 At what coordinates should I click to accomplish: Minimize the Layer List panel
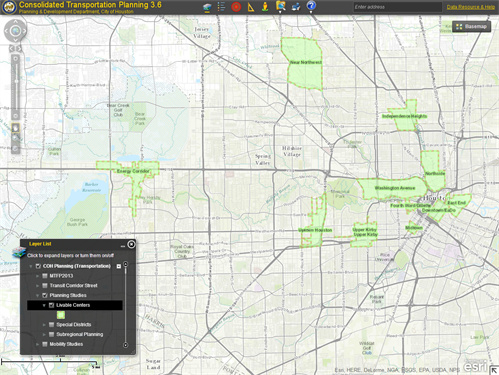[x=123, y=246]
